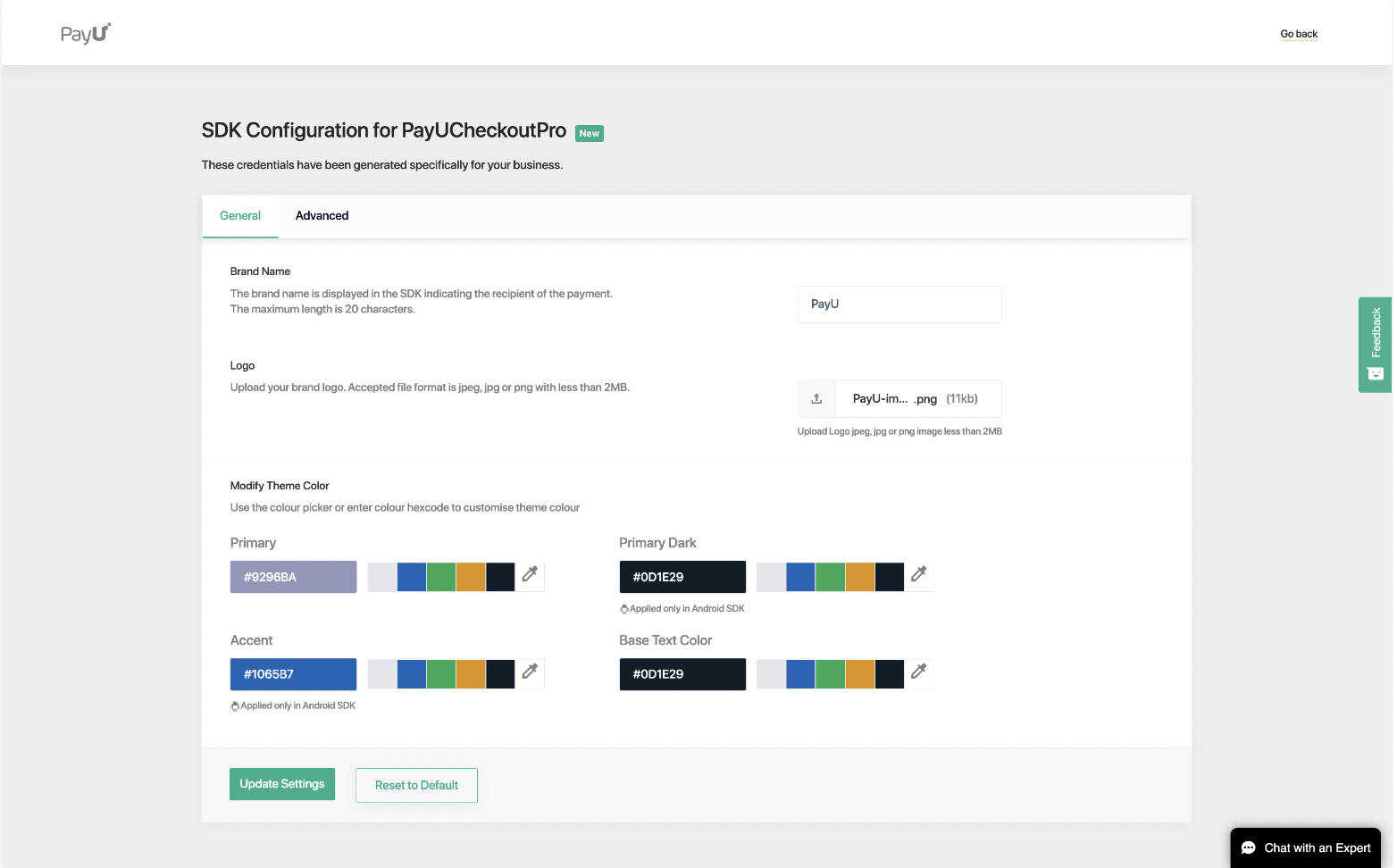Viewport: 1397px width, 868px height.
Task: Pick orange swatch for Base Text Color
Action: click(859, 674)
